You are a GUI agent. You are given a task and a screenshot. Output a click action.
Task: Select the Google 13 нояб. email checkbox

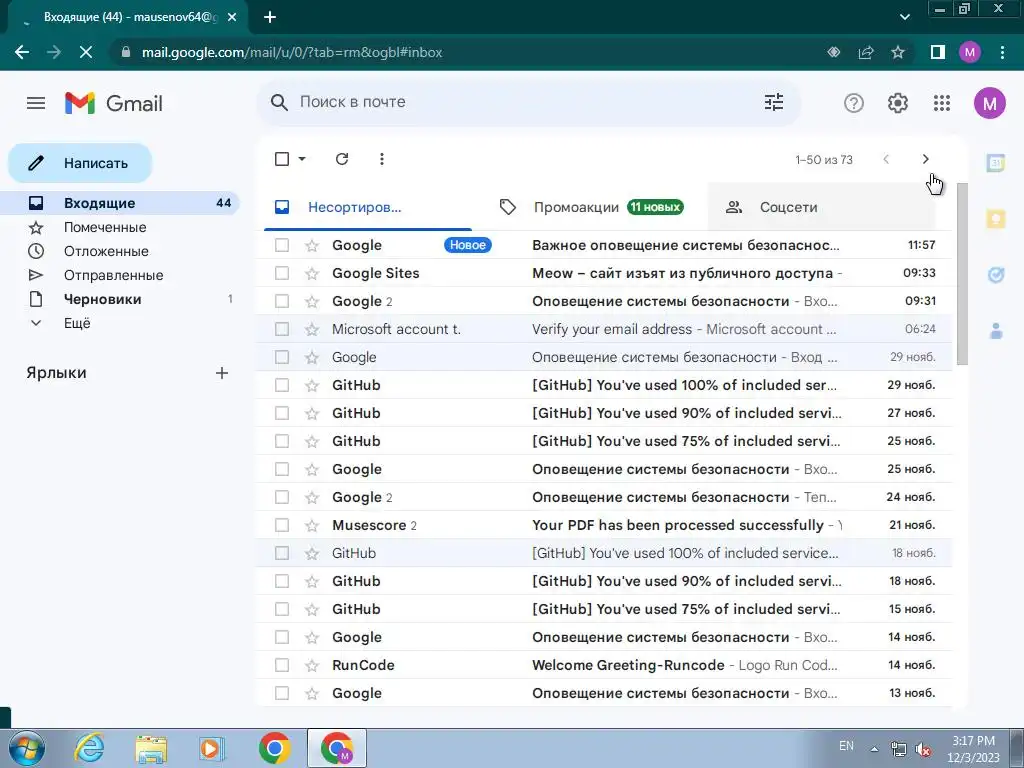(x=282, y=693)
